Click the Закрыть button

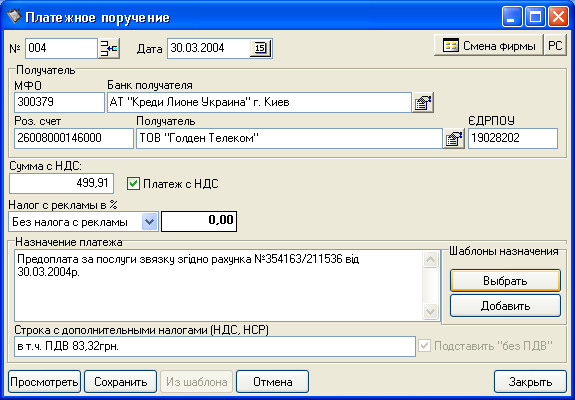click(530, 382)
